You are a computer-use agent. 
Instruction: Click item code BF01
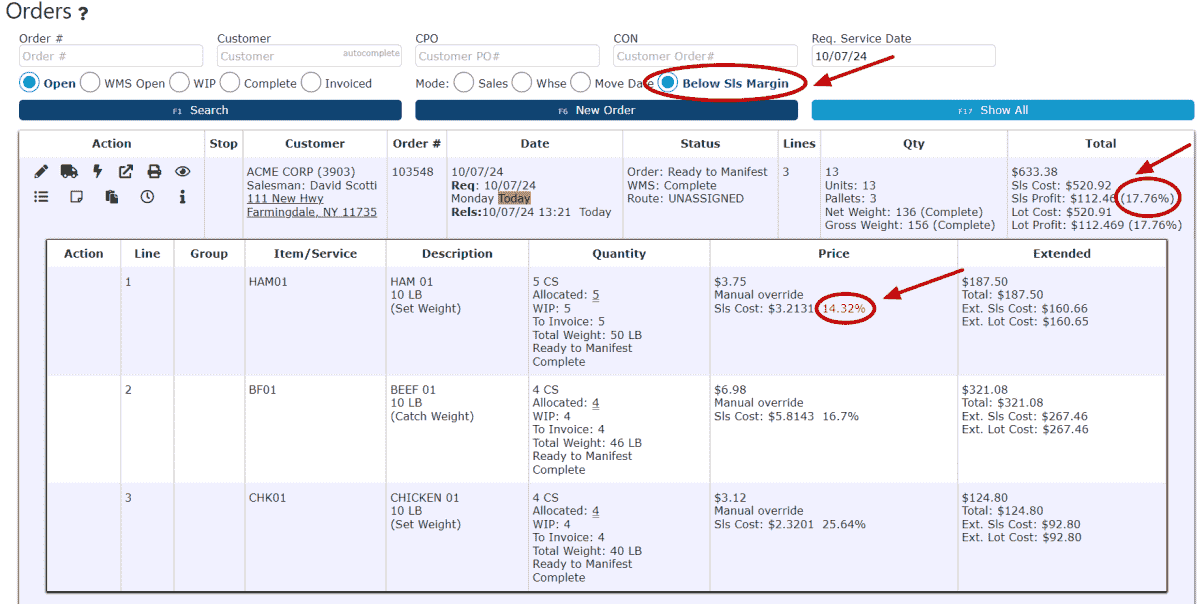(263, 390)
